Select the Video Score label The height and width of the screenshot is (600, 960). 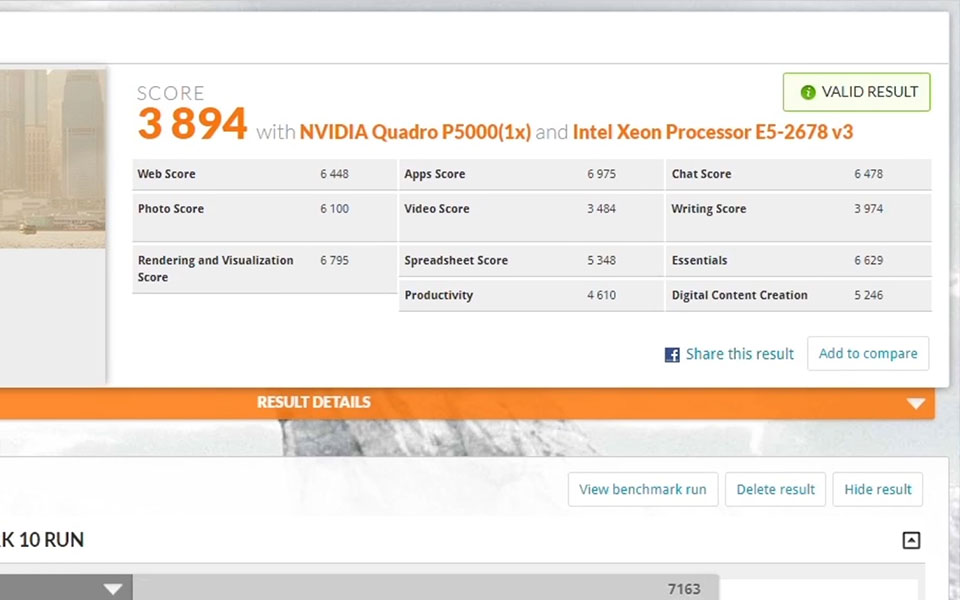(x=437, y=209)
